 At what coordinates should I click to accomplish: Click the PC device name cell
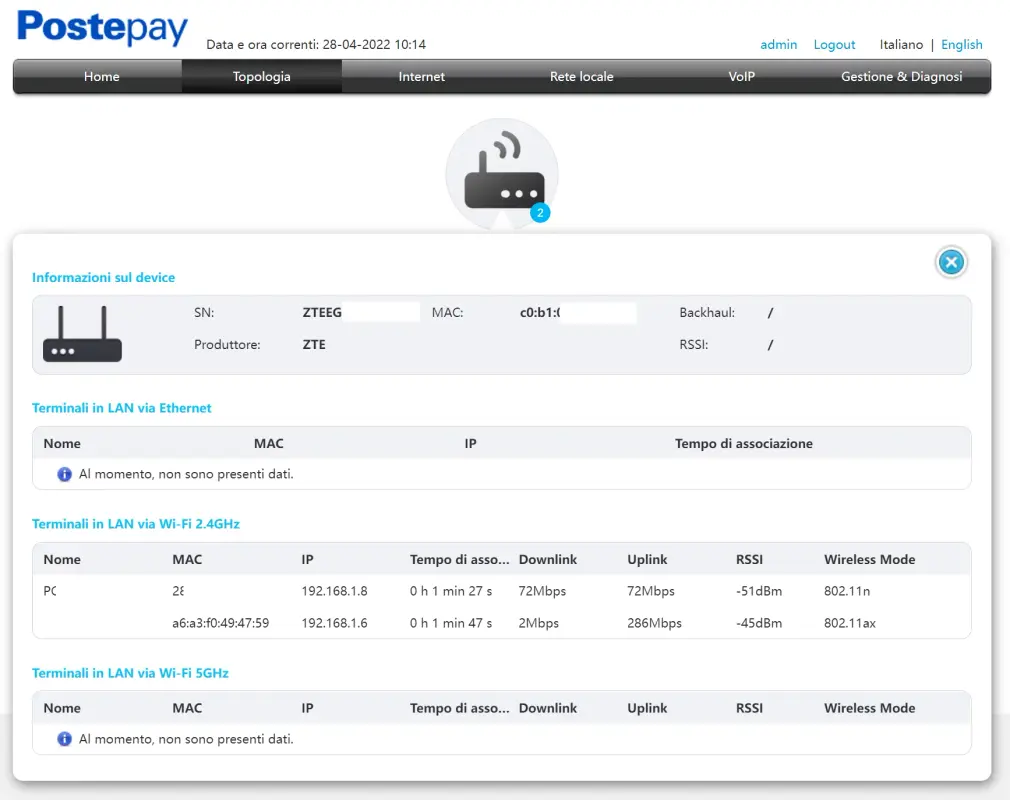coord(50,591)
